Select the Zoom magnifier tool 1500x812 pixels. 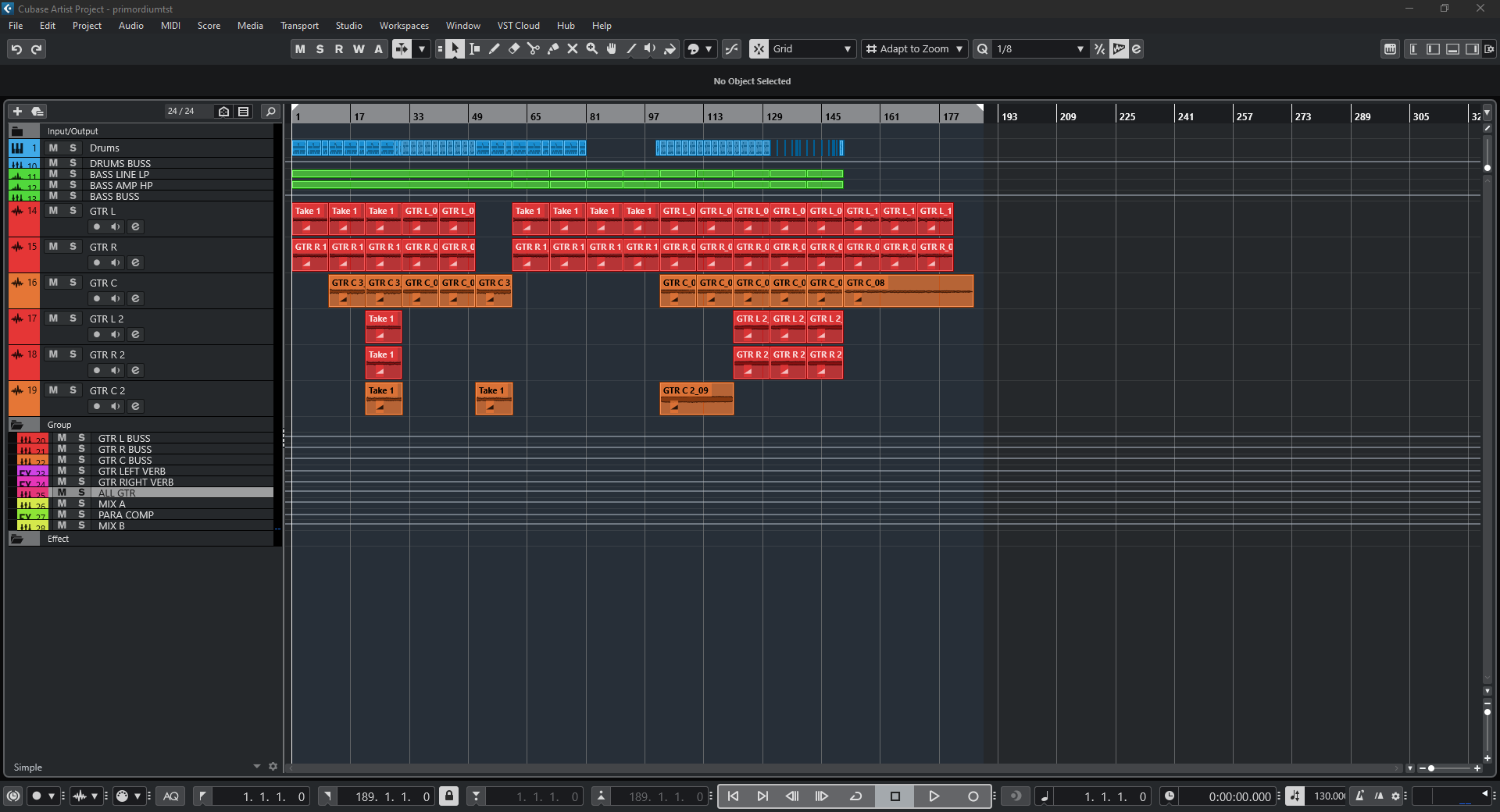tap(591, 49)
